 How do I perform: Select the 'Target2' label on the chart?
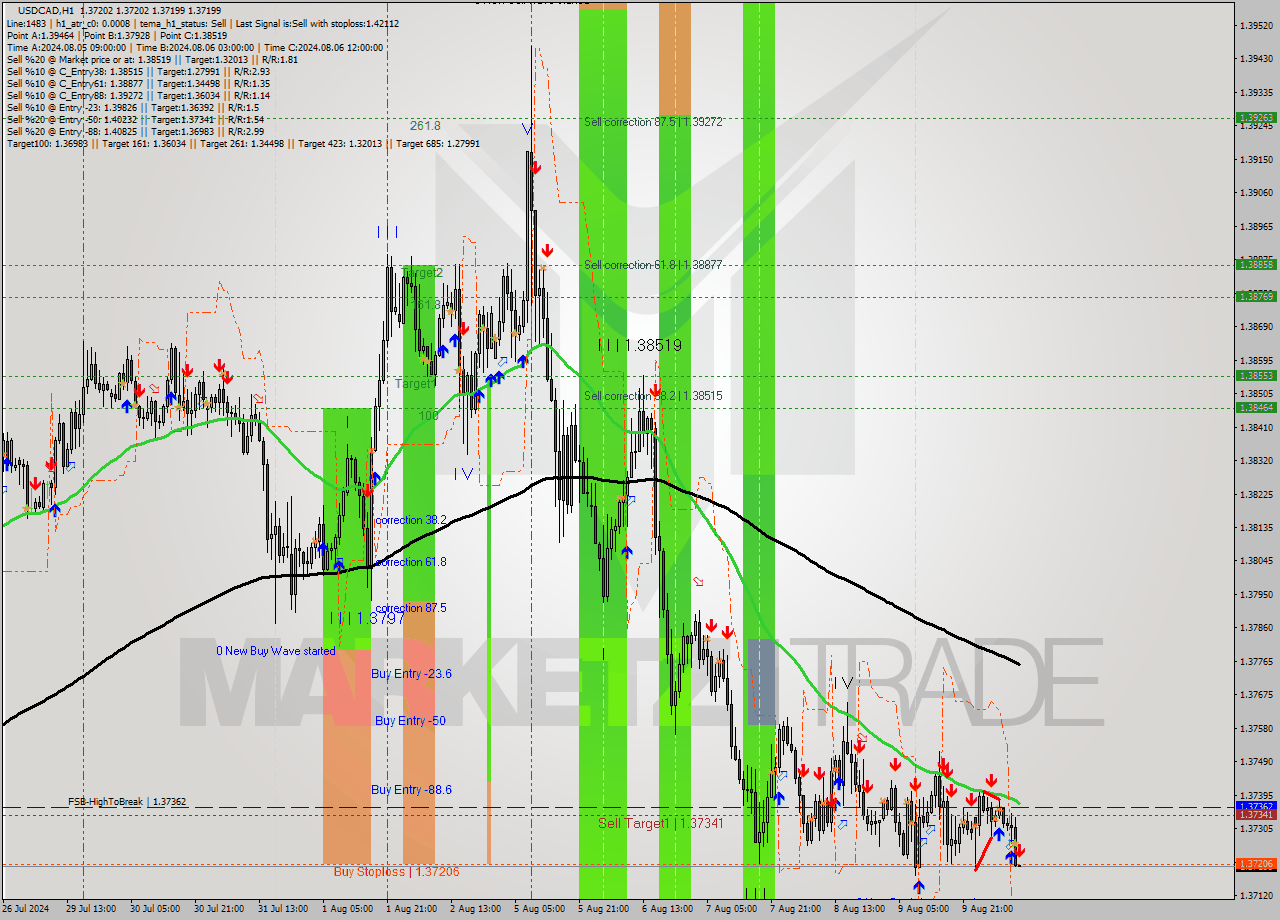pyautogui.click(x=421, y=272)
